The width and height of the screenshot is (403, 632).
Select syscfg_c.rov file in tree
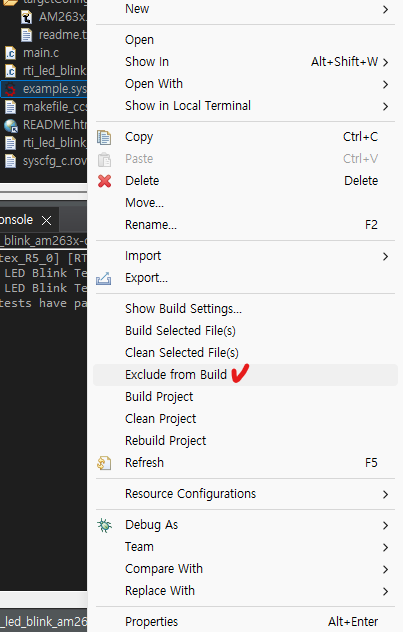pos(45,161)
